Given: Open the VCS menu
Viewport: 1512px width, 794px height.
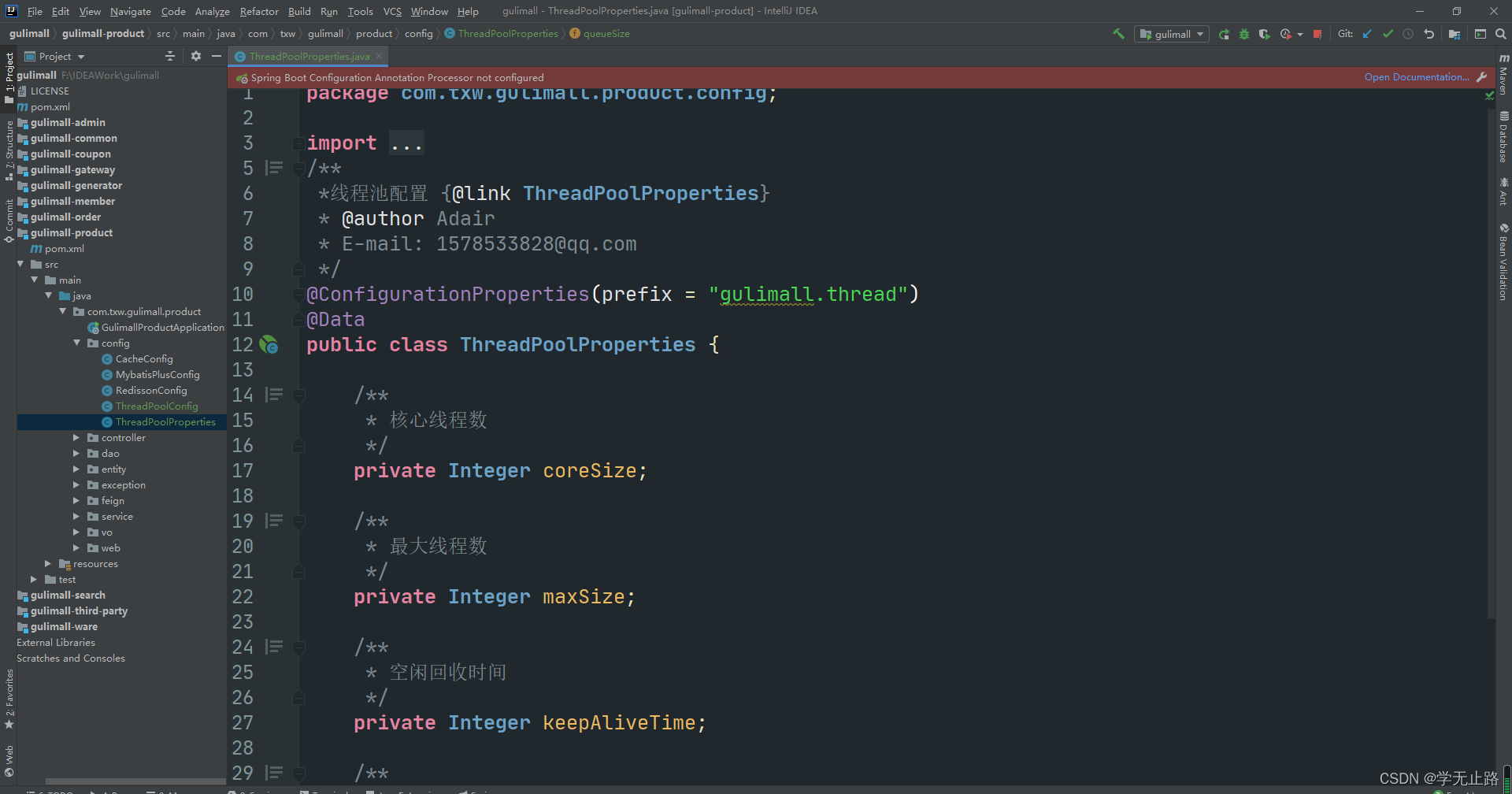Looking at the screenshot, I should [x=392, y=11].
